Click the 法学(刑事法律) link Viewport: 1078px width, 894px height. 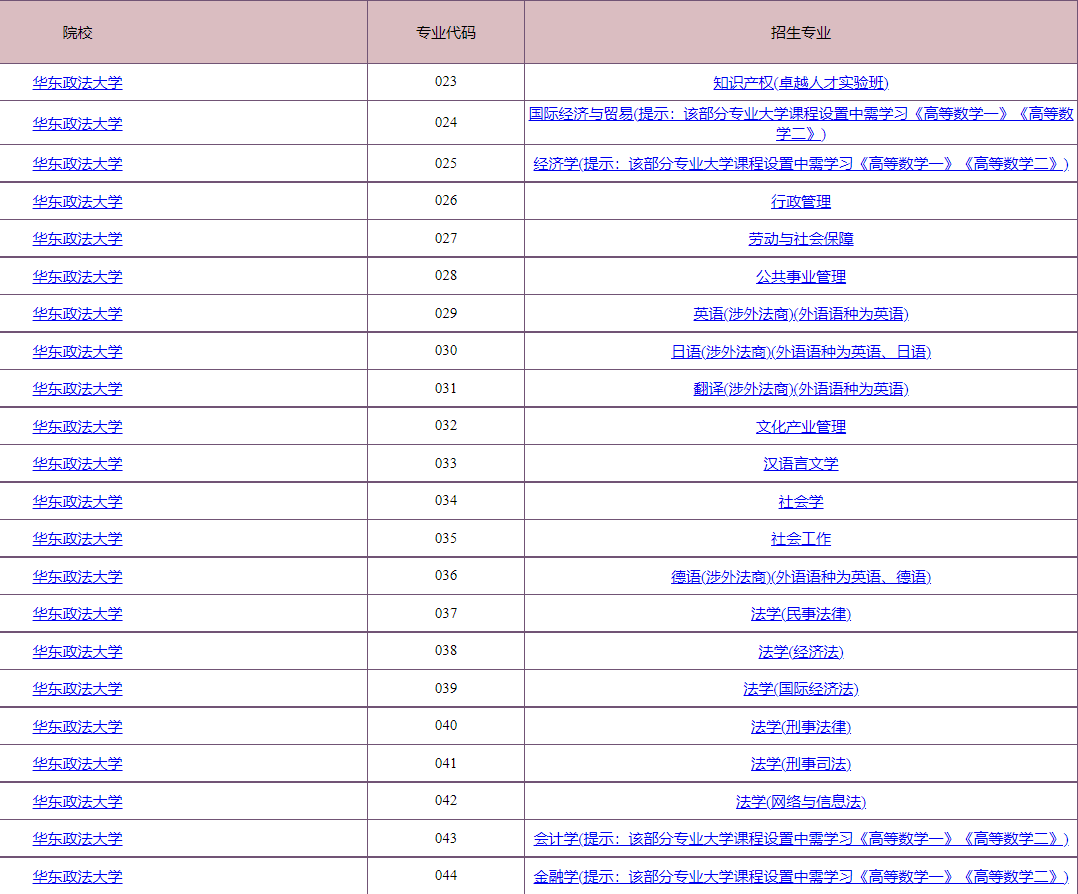point(800,726)
